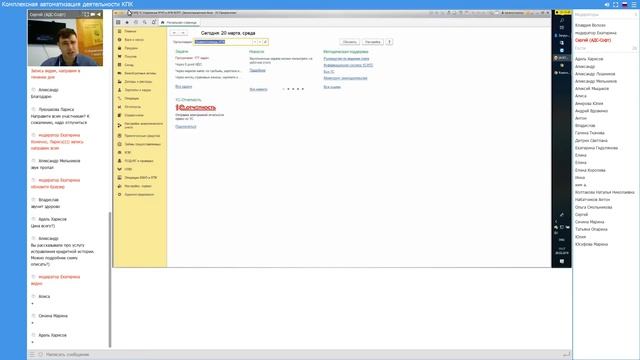The height and width of the screenshot is (360, 640).
Task: Open emoji picker beside chat input
Action: coord(40,354)
